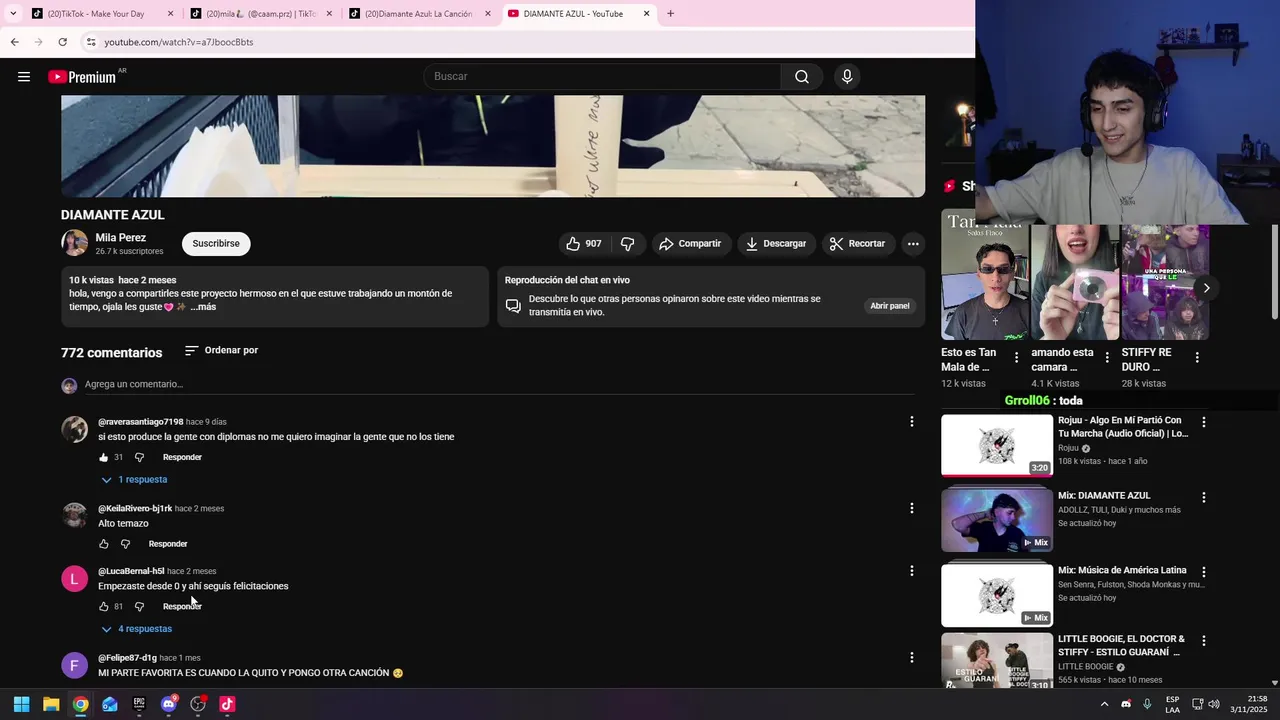Open the @LucaBernal-h5l commenter profile
Viewport: 1280px width, 720px height.
131,572
